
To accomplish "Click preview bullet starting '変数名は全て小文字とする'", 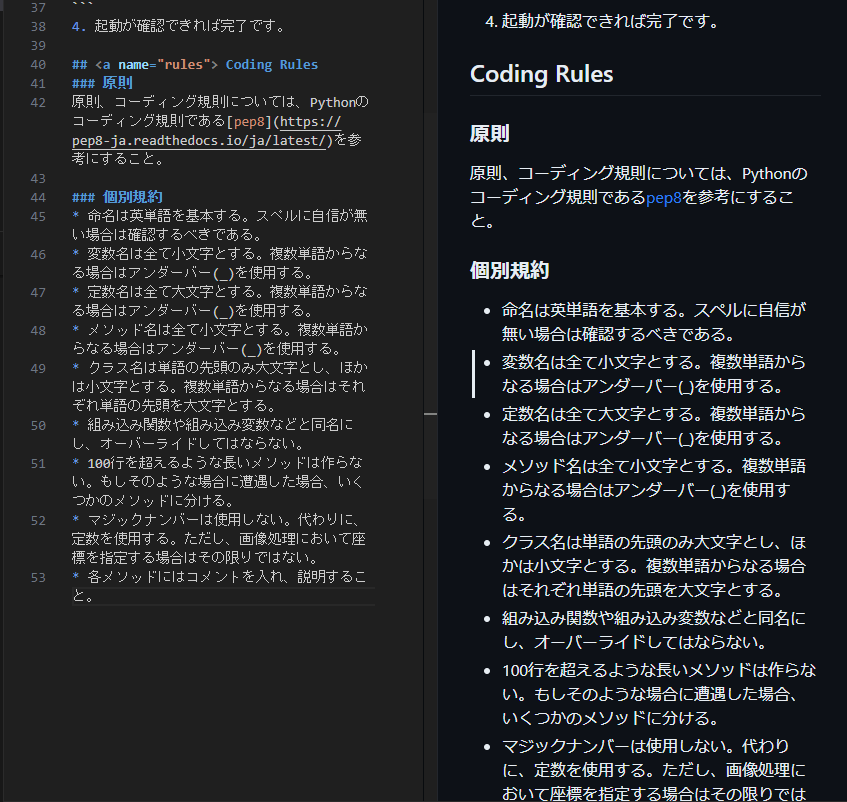I will [654, 374].
